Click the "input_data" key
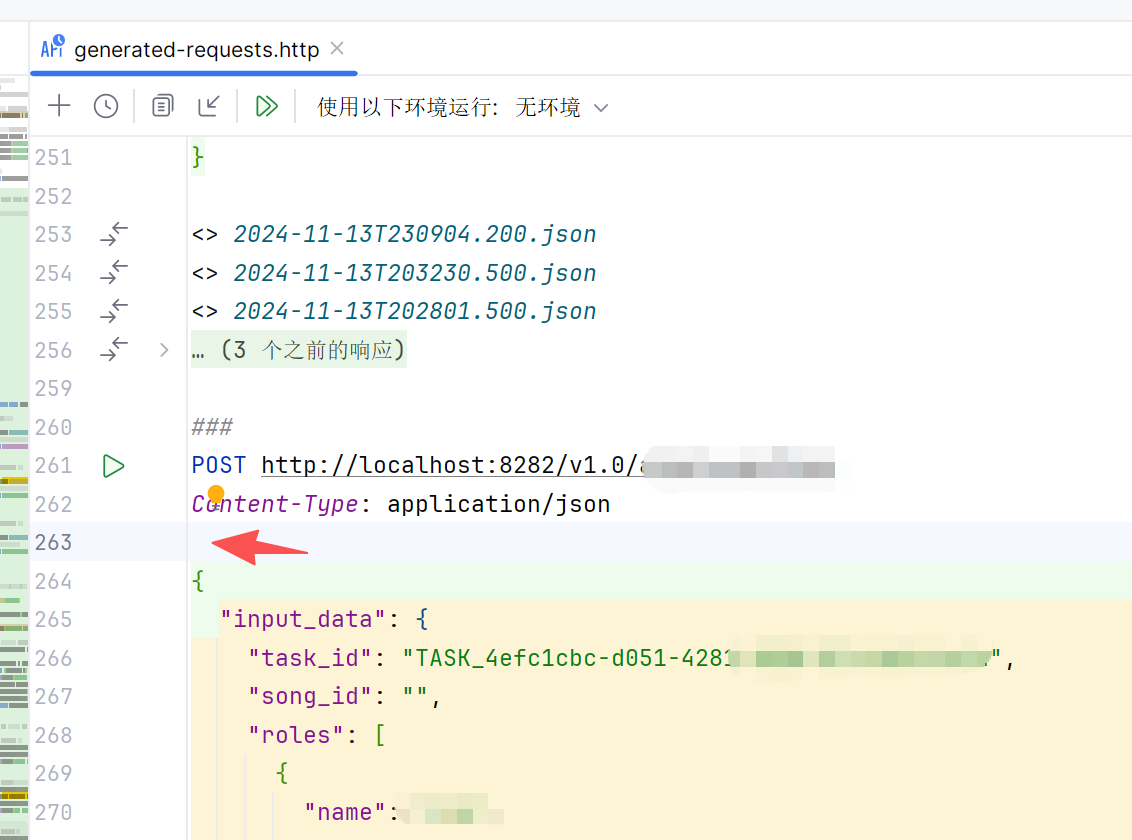 (x=304, y=619)
